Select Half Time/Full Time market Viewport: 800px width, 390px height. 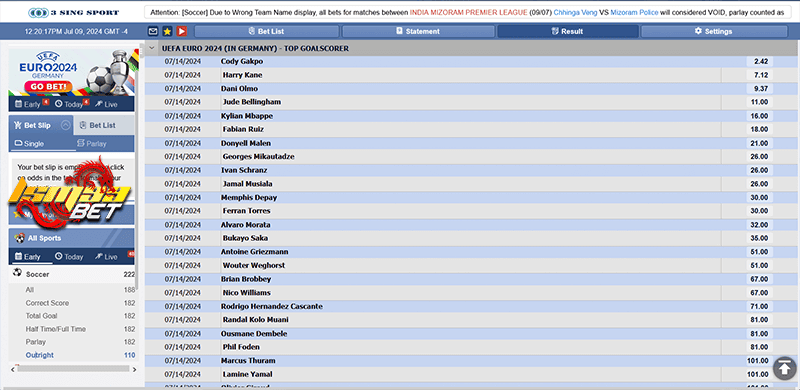56,329
